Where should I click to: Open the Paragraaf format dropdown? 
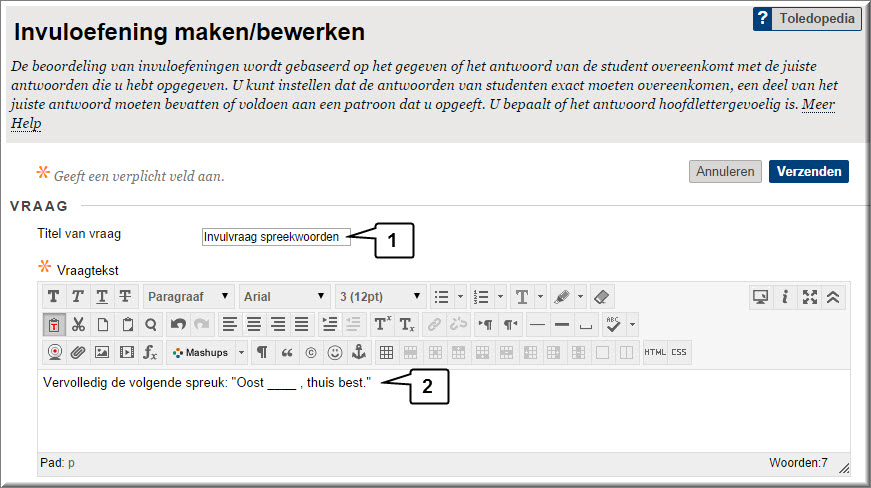pyautogui.click(x=188, y=296)
